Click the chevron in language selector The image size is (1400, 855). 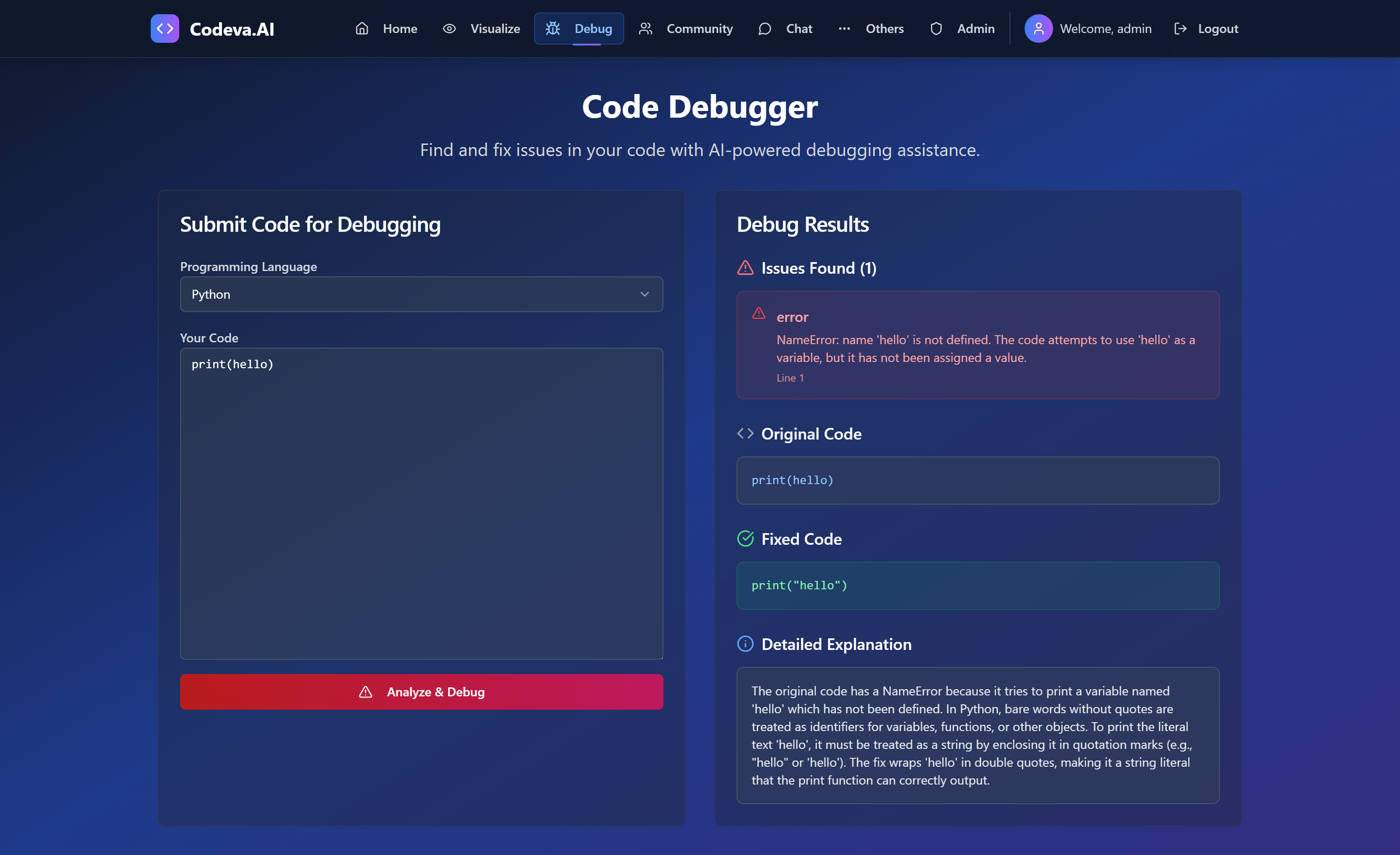644,294
